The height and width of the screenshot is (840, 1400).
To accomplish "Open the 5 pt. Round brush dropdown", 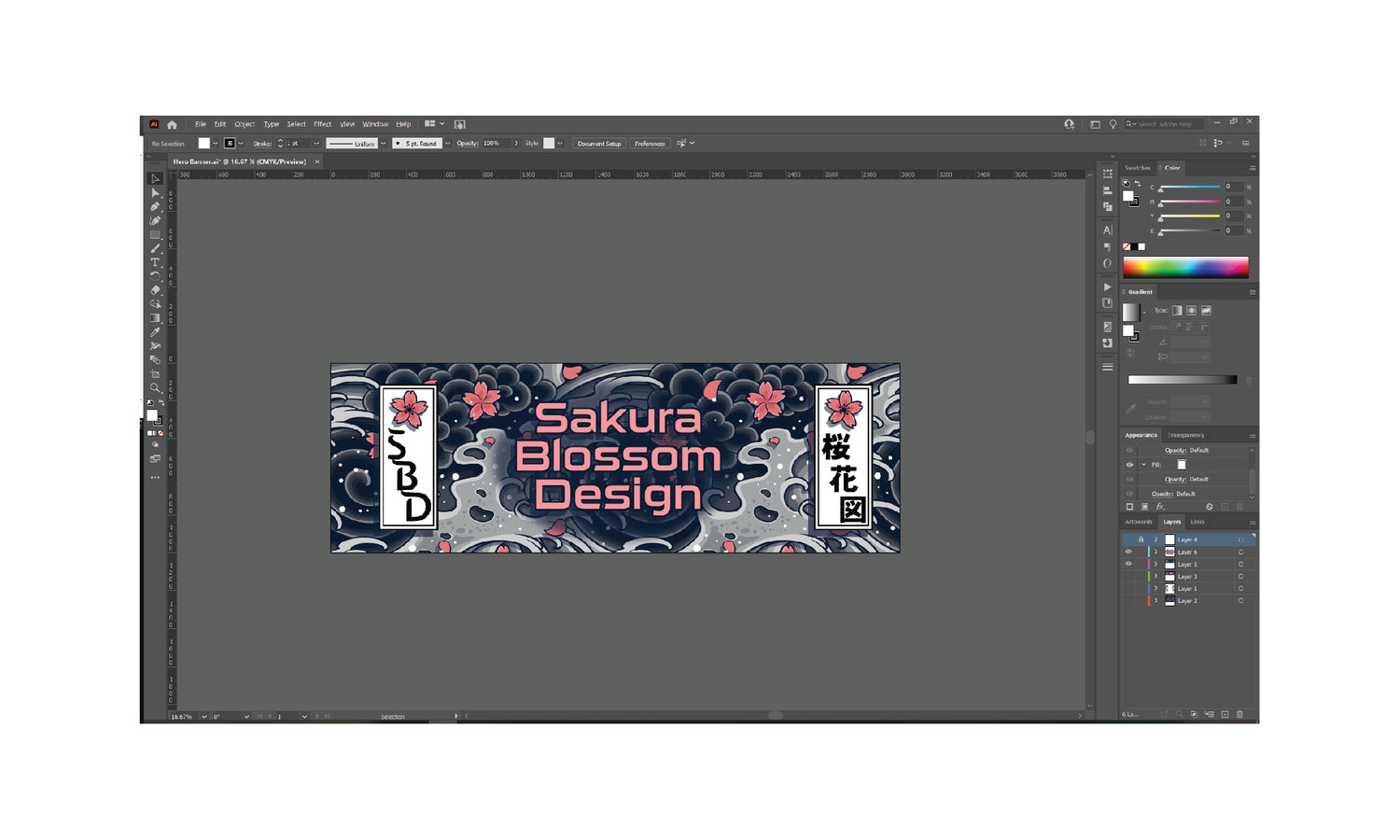I will (447, 144).
